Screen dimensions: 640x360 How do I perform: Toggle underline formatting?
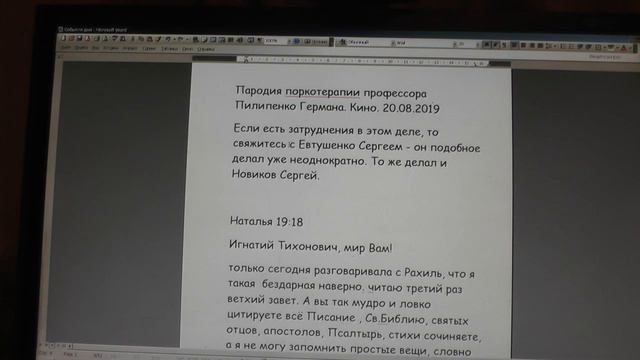pos(504,44)
